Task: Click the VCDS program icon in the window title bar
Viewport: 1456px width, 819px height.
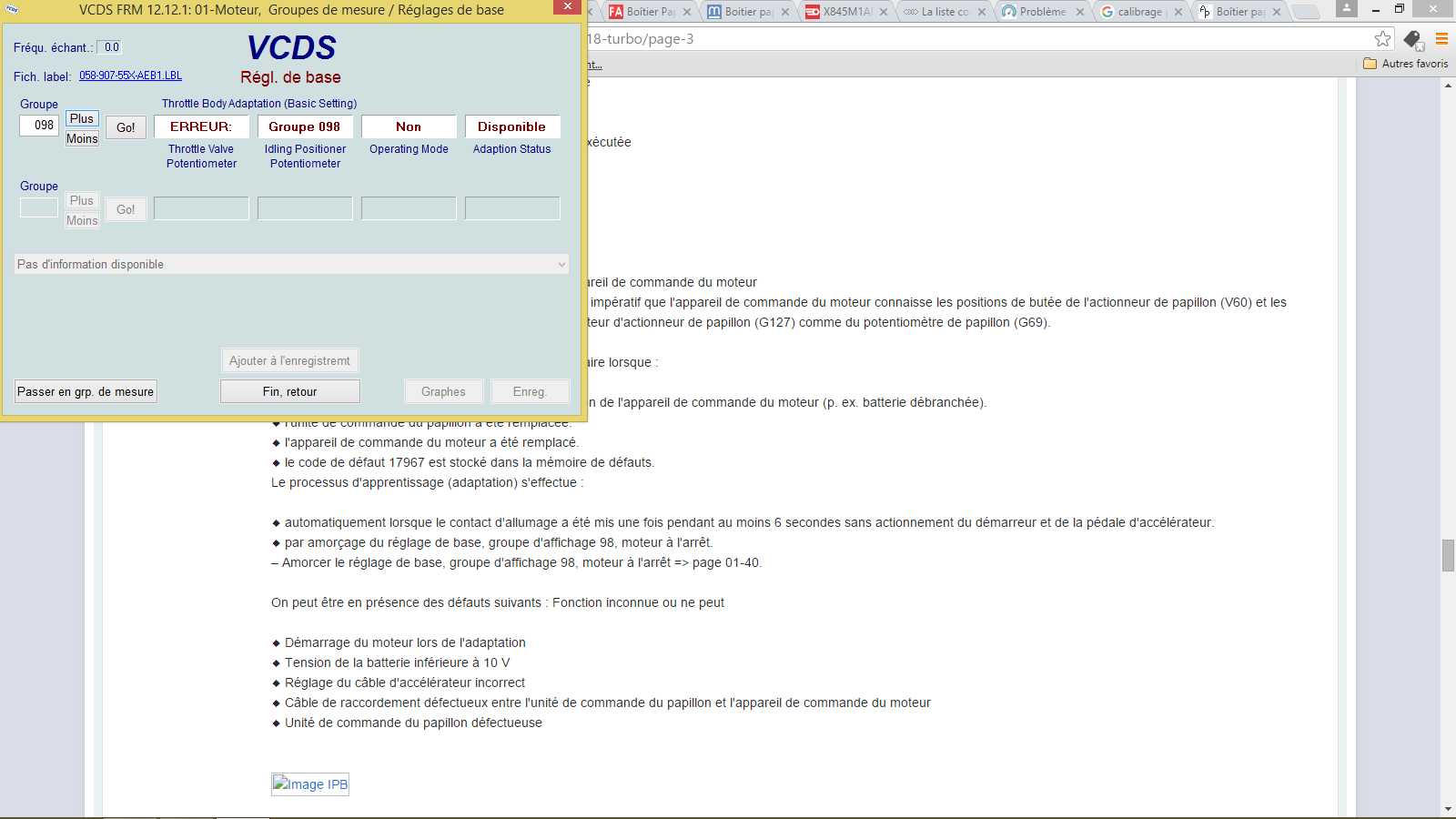Action: [11, 8]
